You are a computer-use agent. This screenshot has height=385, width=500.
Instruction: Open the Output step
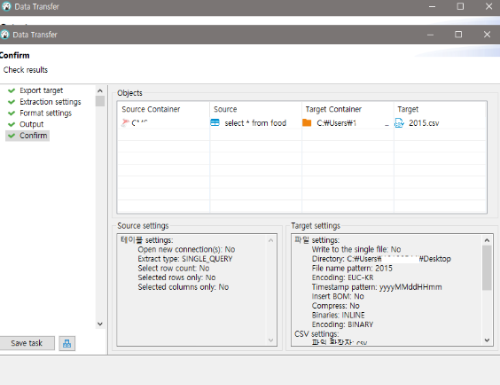pyautogui.click(x=31, y=124)
